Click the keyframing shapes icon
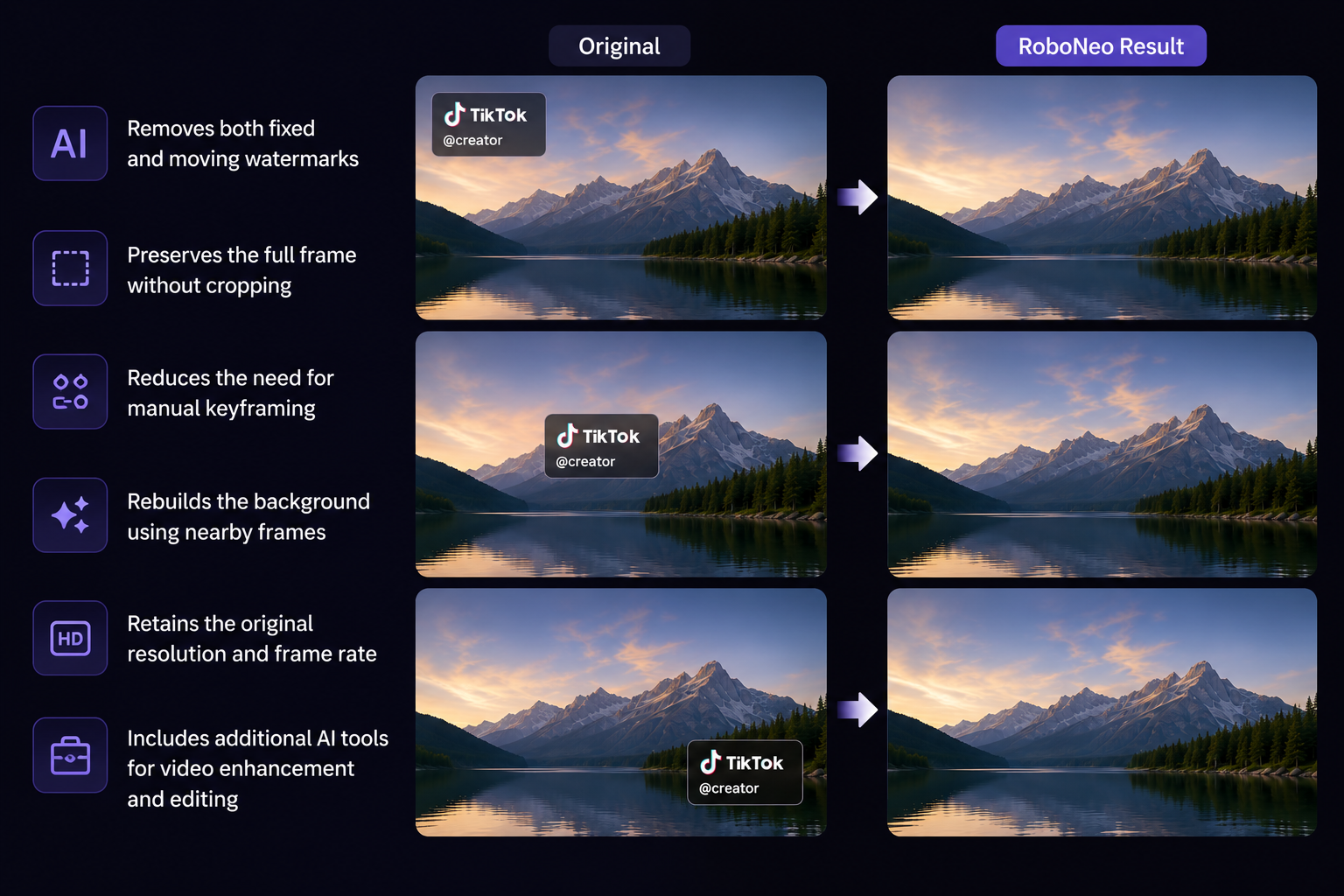Image resolution: width=1344 pixels, height=896 pixels. tap(70, 391)
